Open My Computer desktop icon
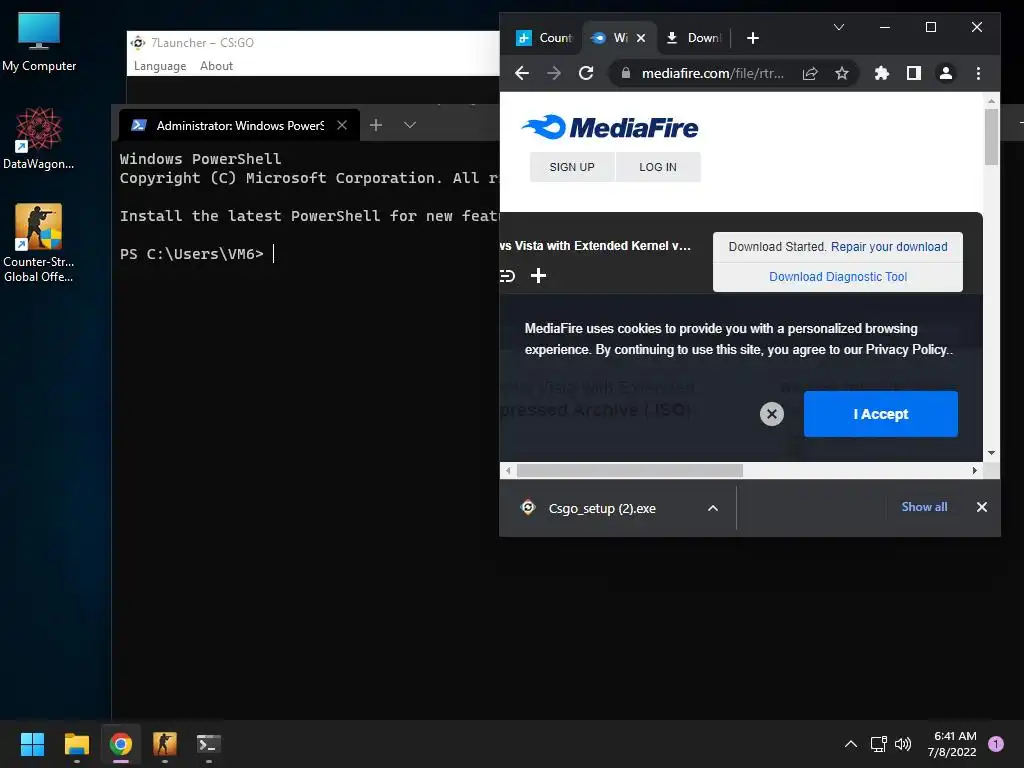 39,42
